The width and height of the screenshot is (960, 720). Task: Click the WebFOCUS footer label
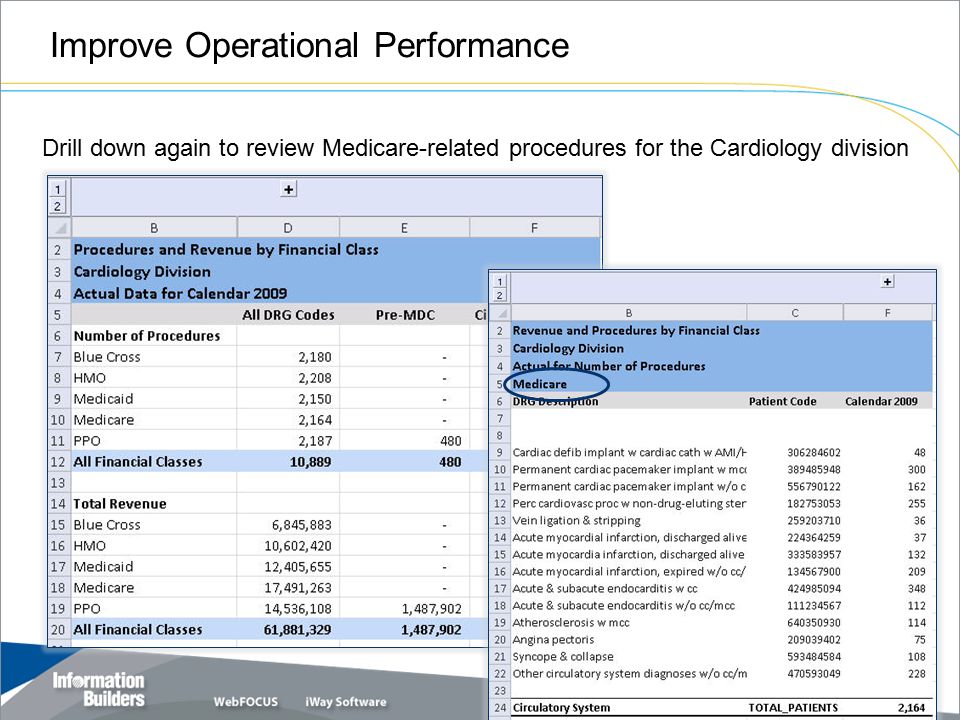tap(246, 702)
